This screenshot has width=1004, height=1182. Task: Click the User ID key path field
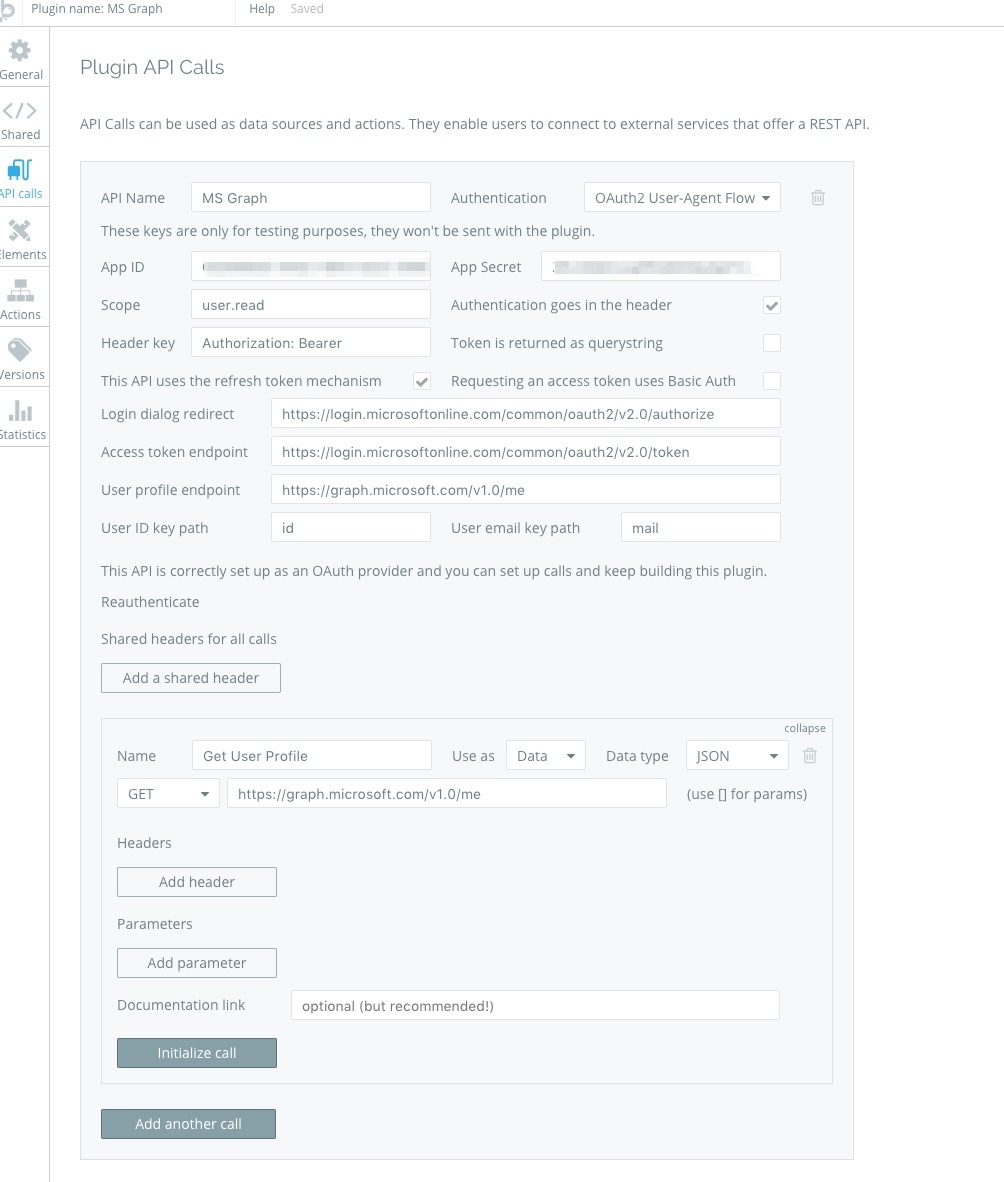350,528
